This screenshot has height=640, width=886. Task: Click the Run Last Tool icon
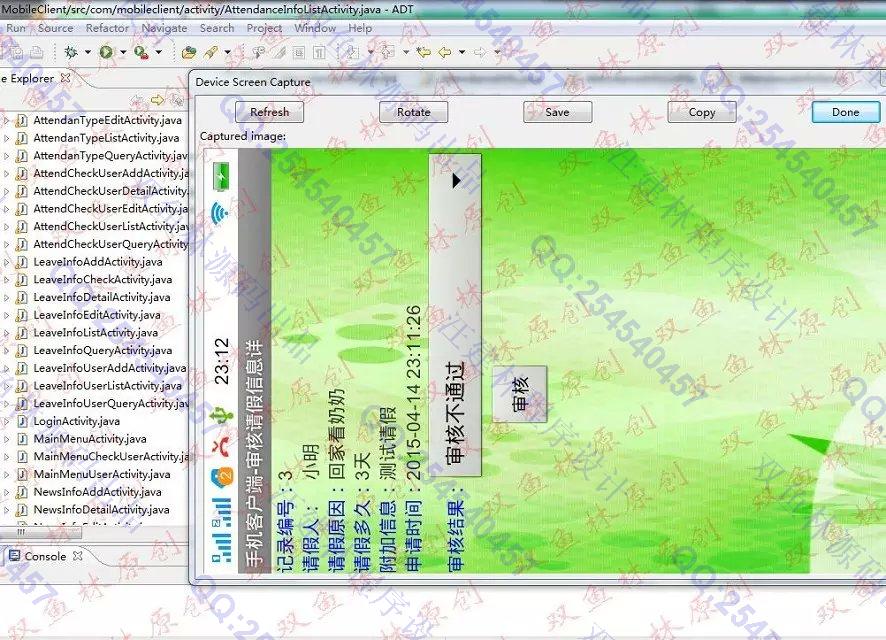pyautogui.click(x=141, y=52)
